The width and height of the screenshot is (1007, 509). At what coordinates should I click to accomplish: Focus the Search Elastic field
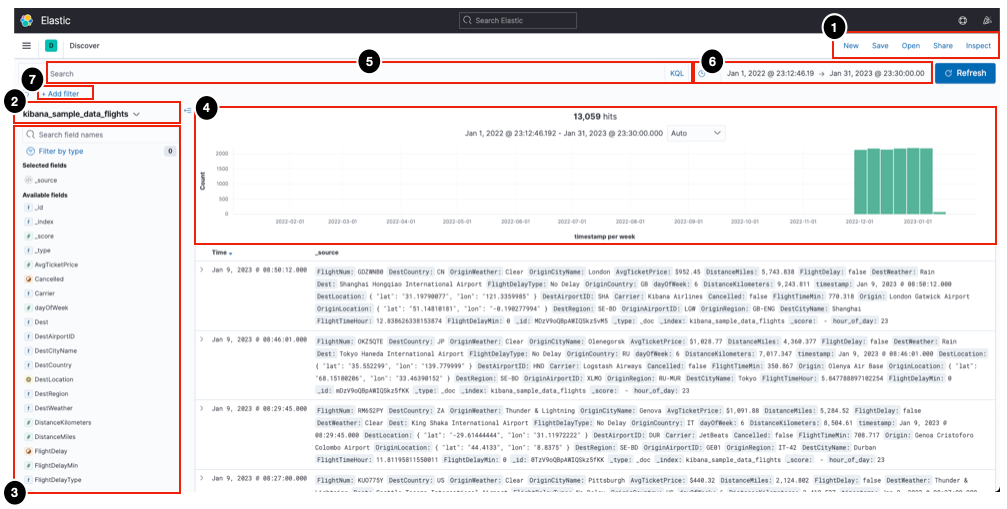click(518, 21)
